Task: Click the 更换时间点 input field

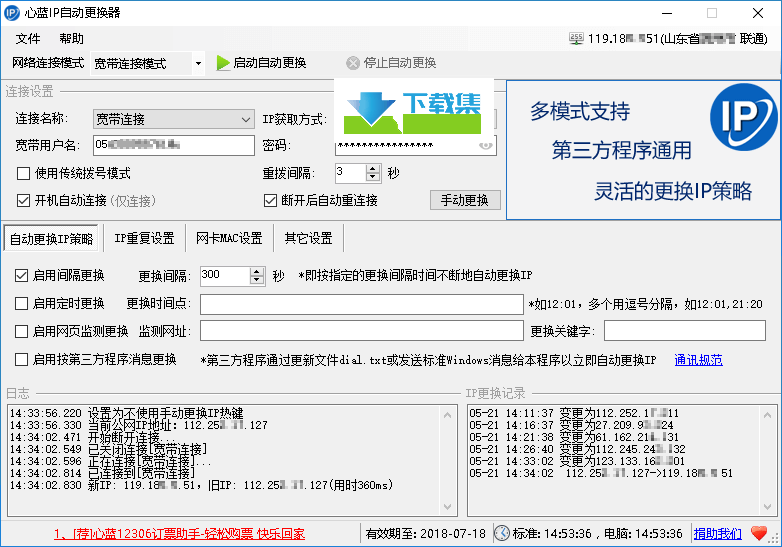Action: click(x=362, y=304)
